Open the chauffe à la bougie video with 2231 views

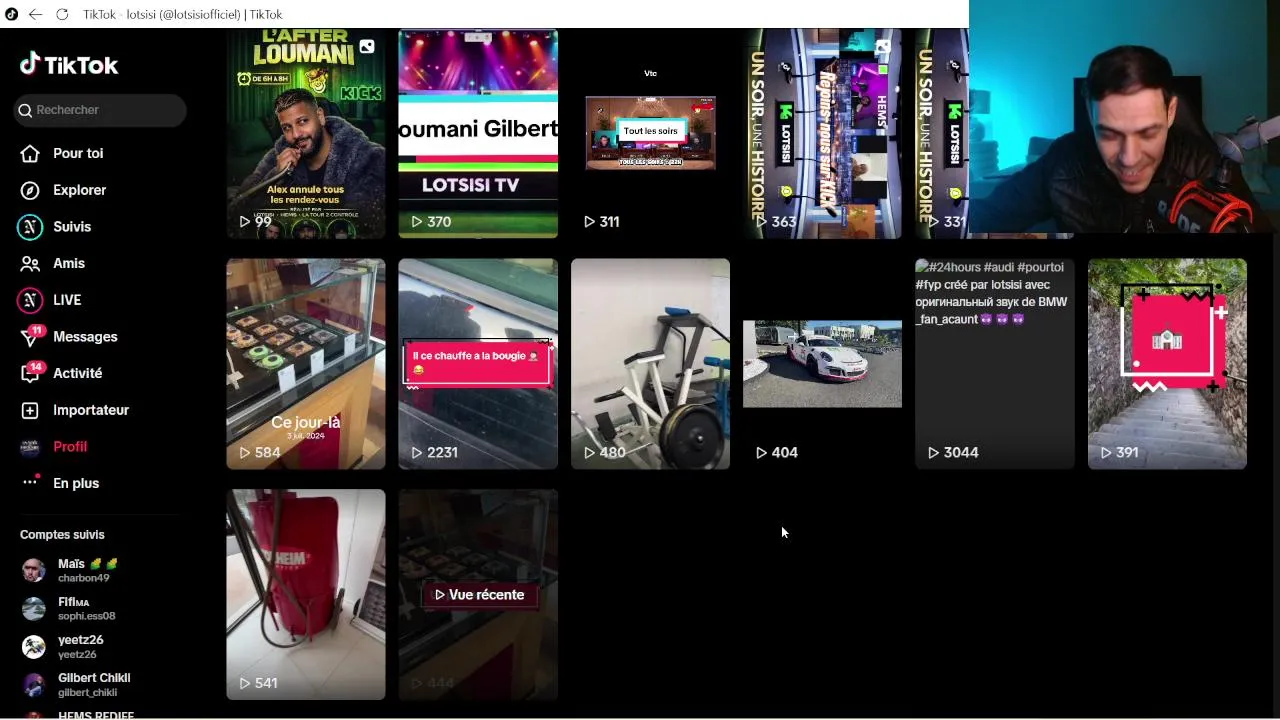click(478, 364)
